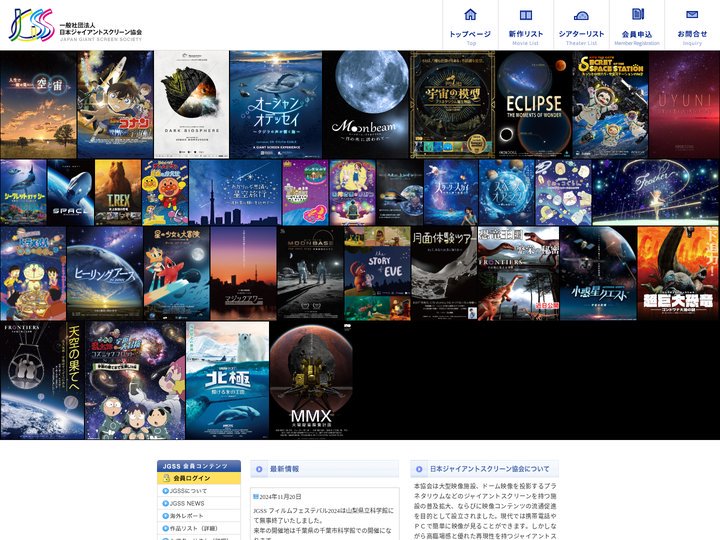The height and width of the screenshot is (540, 720).
Task: Open the オーシャンオデッセイ whale poster
Action: tap(276, 105)
